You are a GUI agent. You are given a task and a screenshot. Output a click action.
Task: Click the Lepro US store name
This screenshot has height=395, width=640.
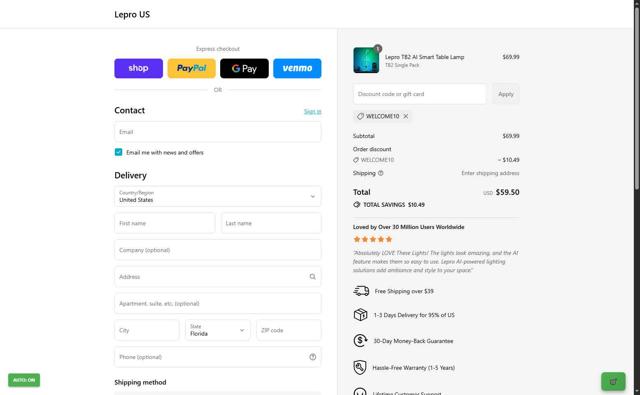[132, 14]
